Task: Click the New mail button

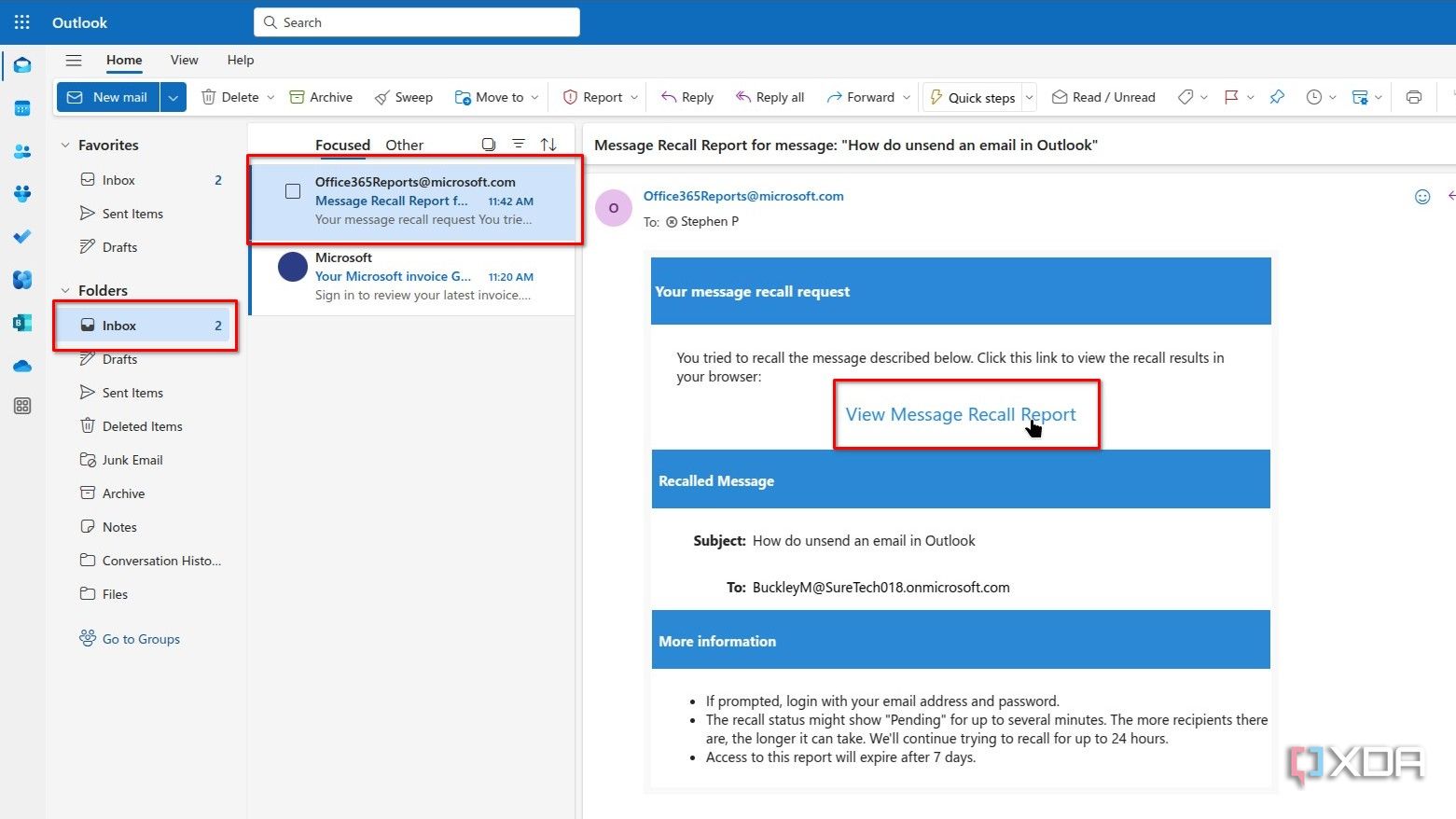Action: coord(107,96)
